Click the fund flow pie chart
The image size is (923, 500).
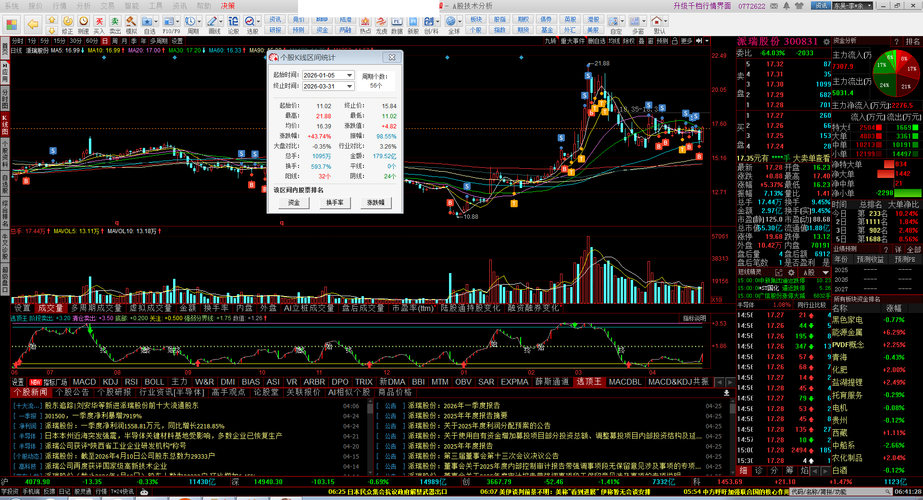896,74
